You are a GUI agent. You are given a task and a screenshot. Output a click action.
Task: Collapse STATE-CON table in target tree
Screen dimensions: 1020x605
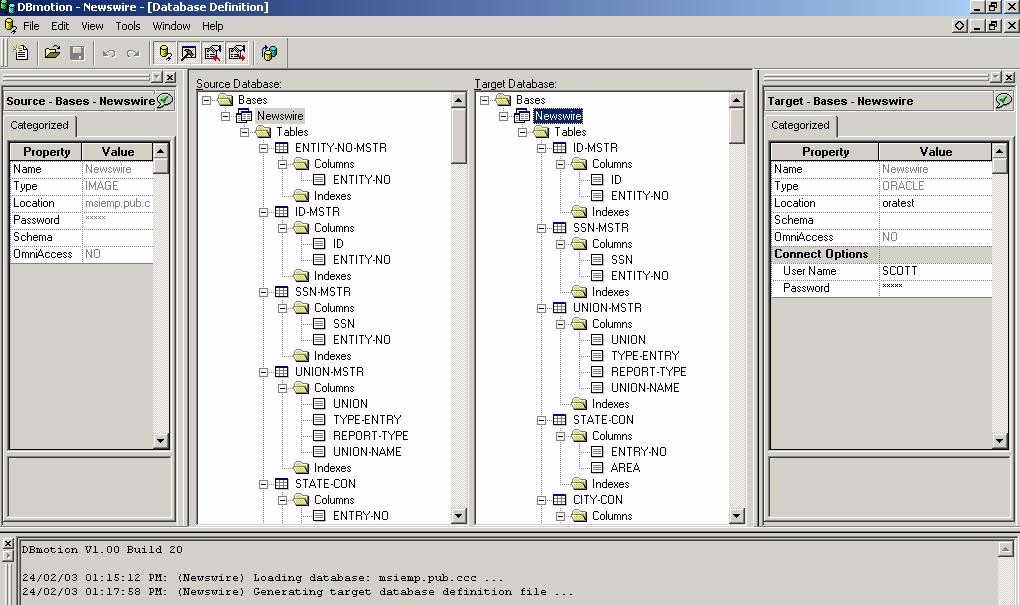point(541,420)
